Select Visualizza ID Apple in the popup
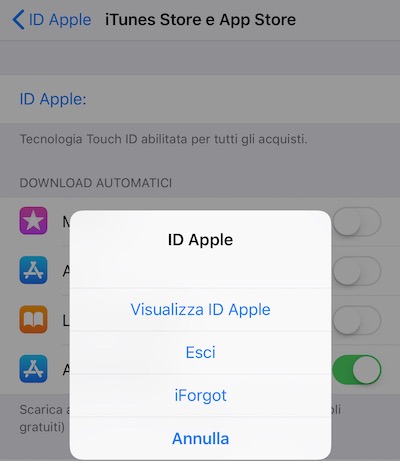Image resolution: width=400 pixels, height=461 pixels. (x=200, y=310)
